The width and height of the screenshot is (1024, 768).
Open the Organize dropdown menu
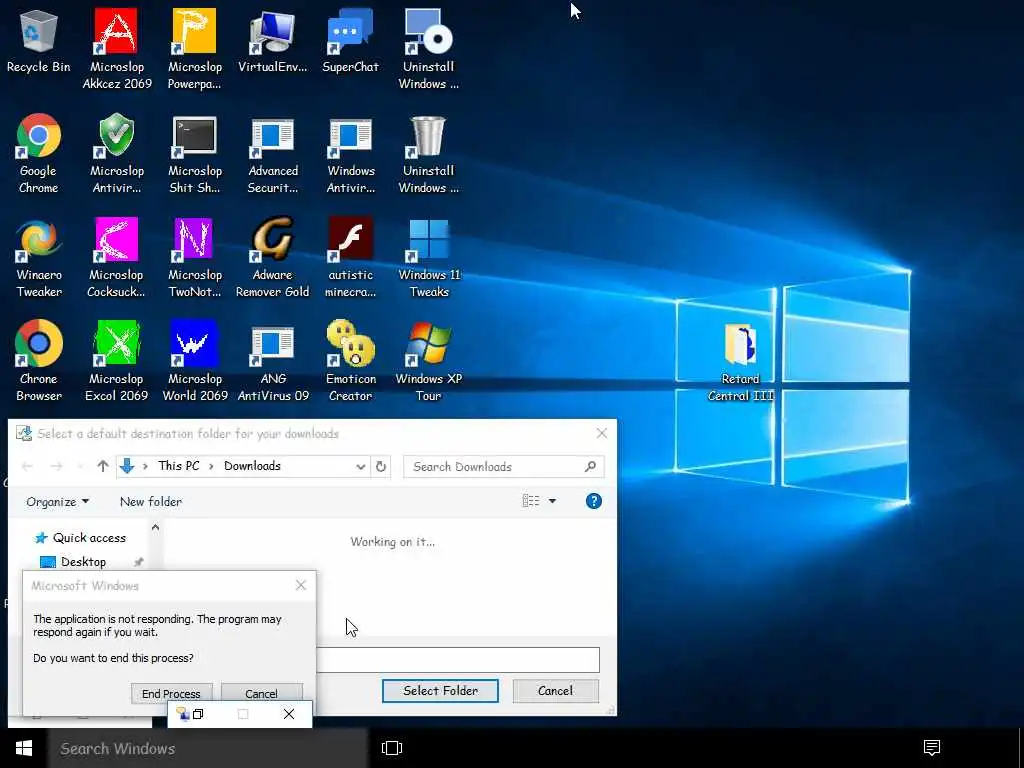click(x=57, y=502)
